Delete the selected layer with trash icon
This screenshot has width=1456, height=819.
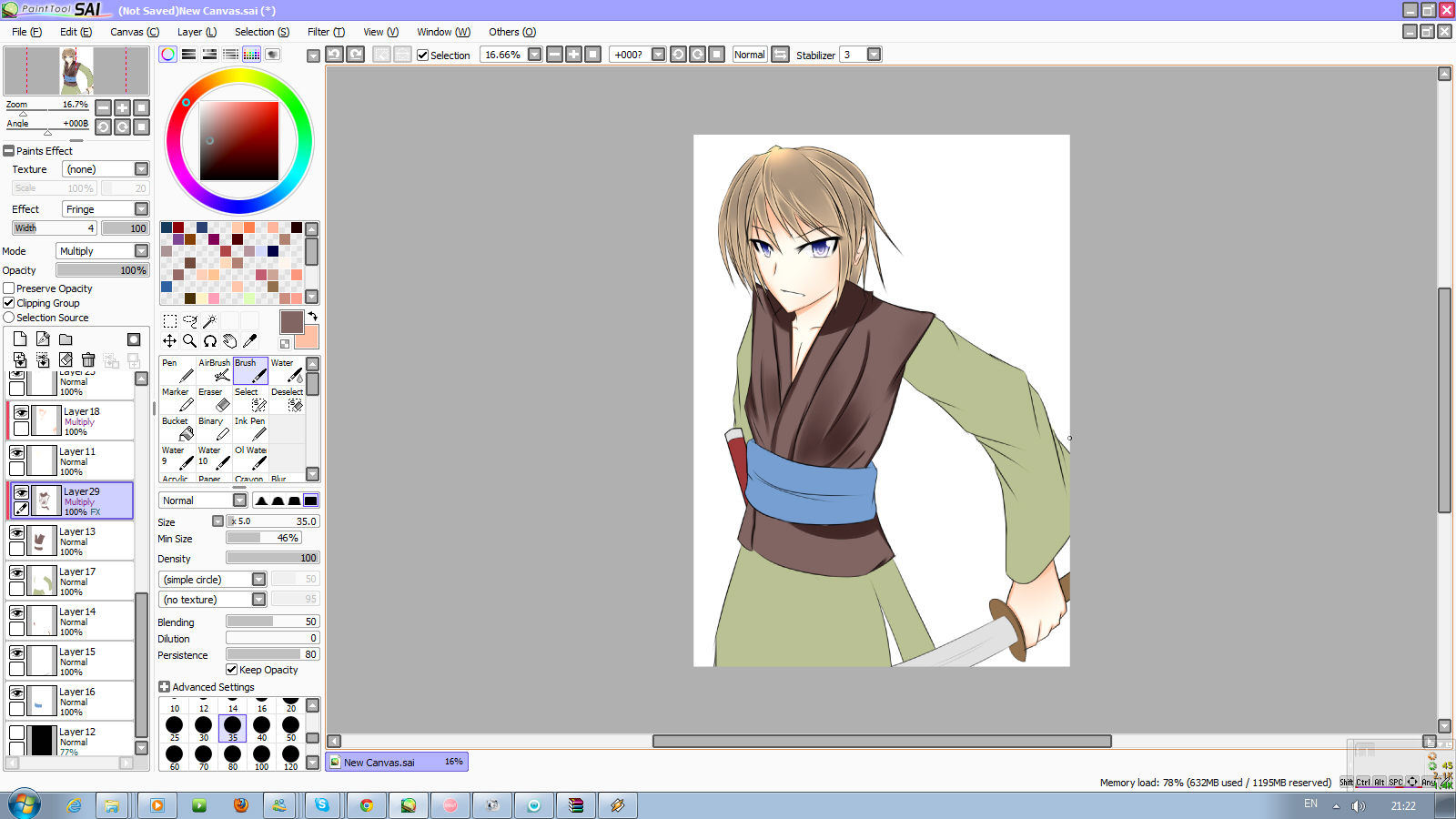tap(88, 360)
